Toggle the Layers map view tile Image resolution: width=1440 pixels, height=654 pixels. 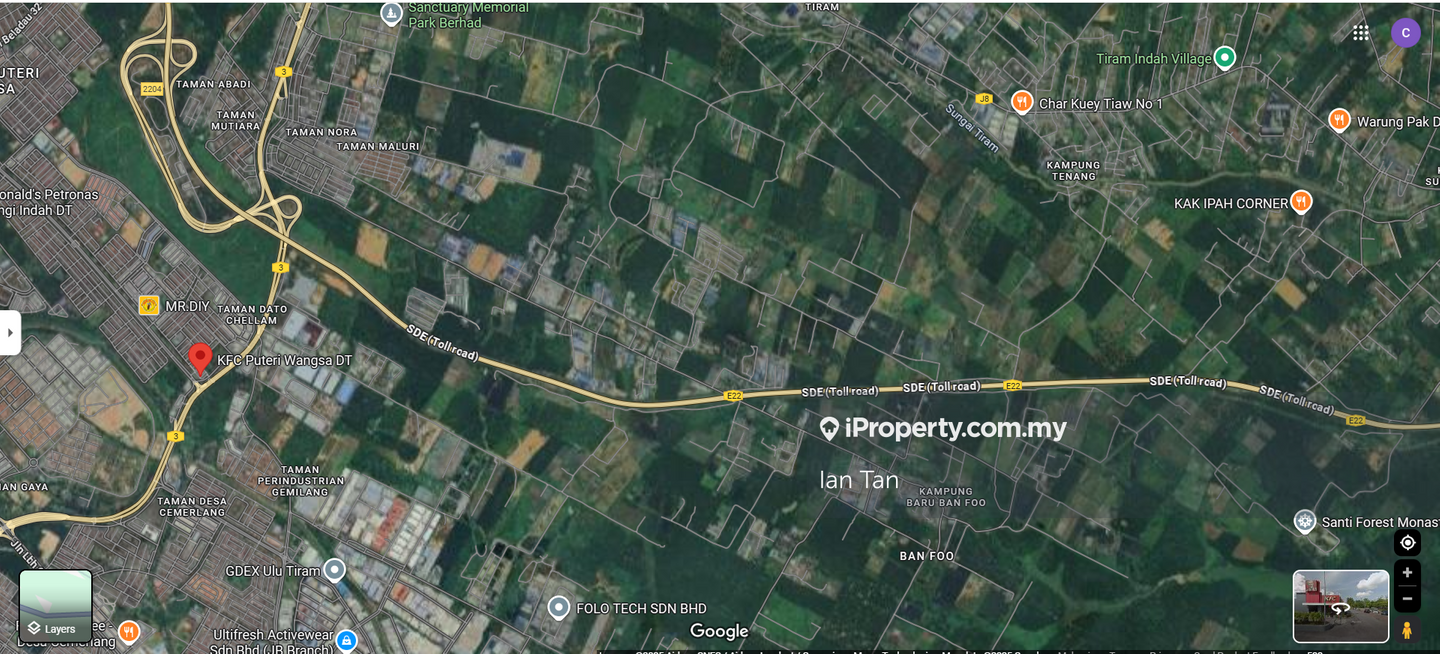(x=56, y=606)
